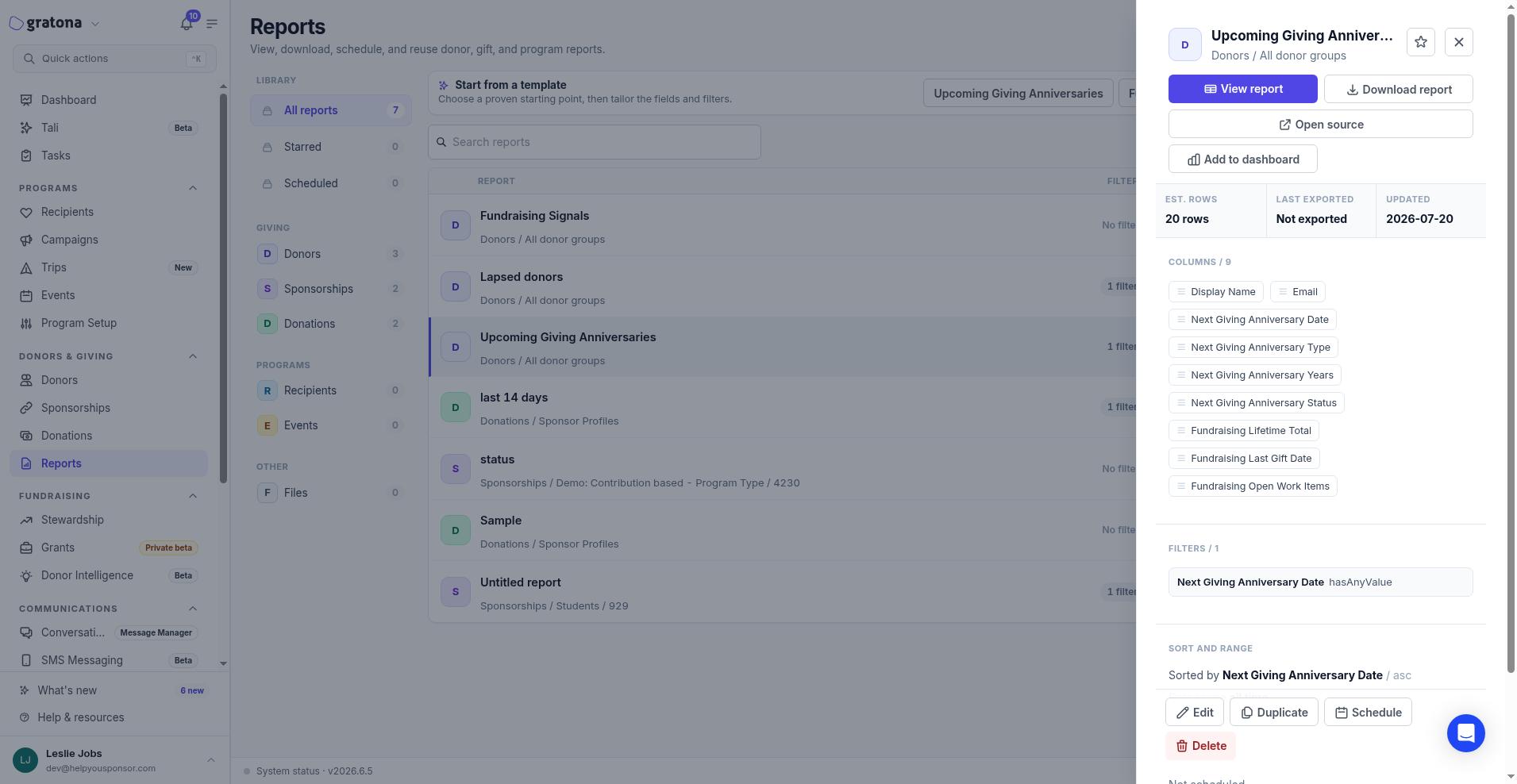Open Tali assistant from sidebar

[x=109, y=128]
